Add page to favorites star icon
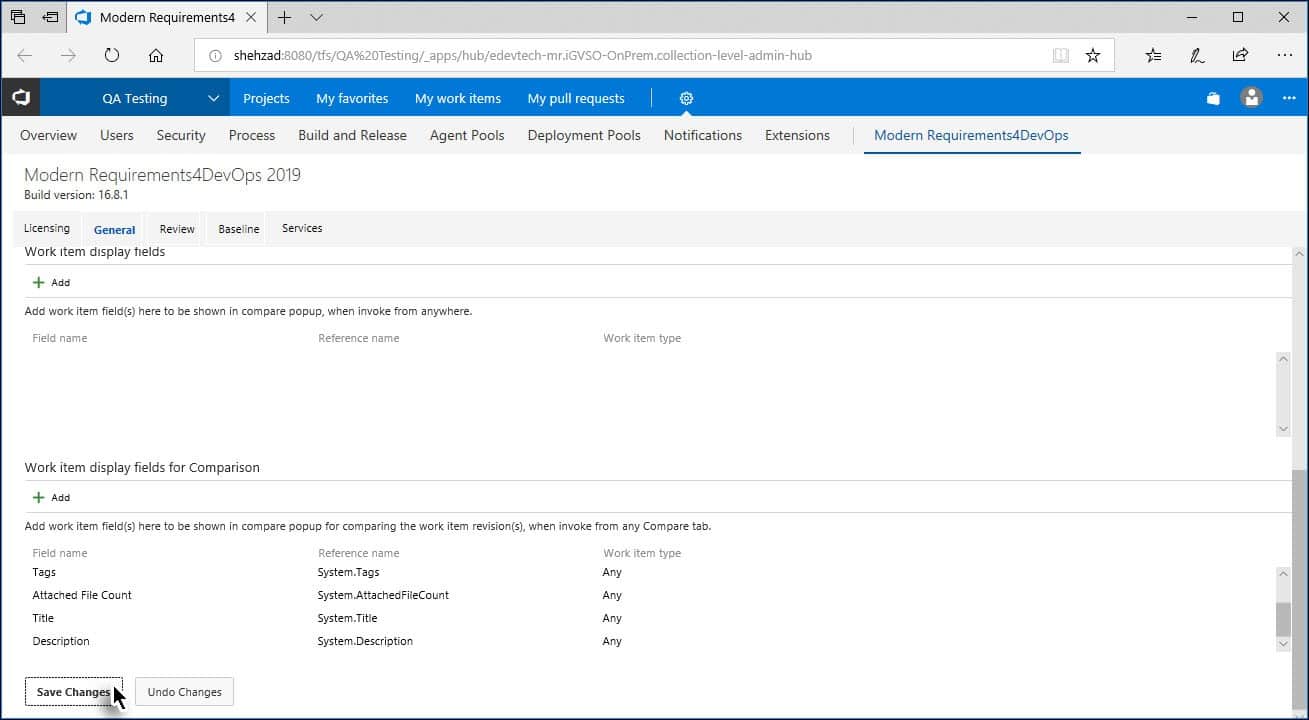 tap(1093, 55)
